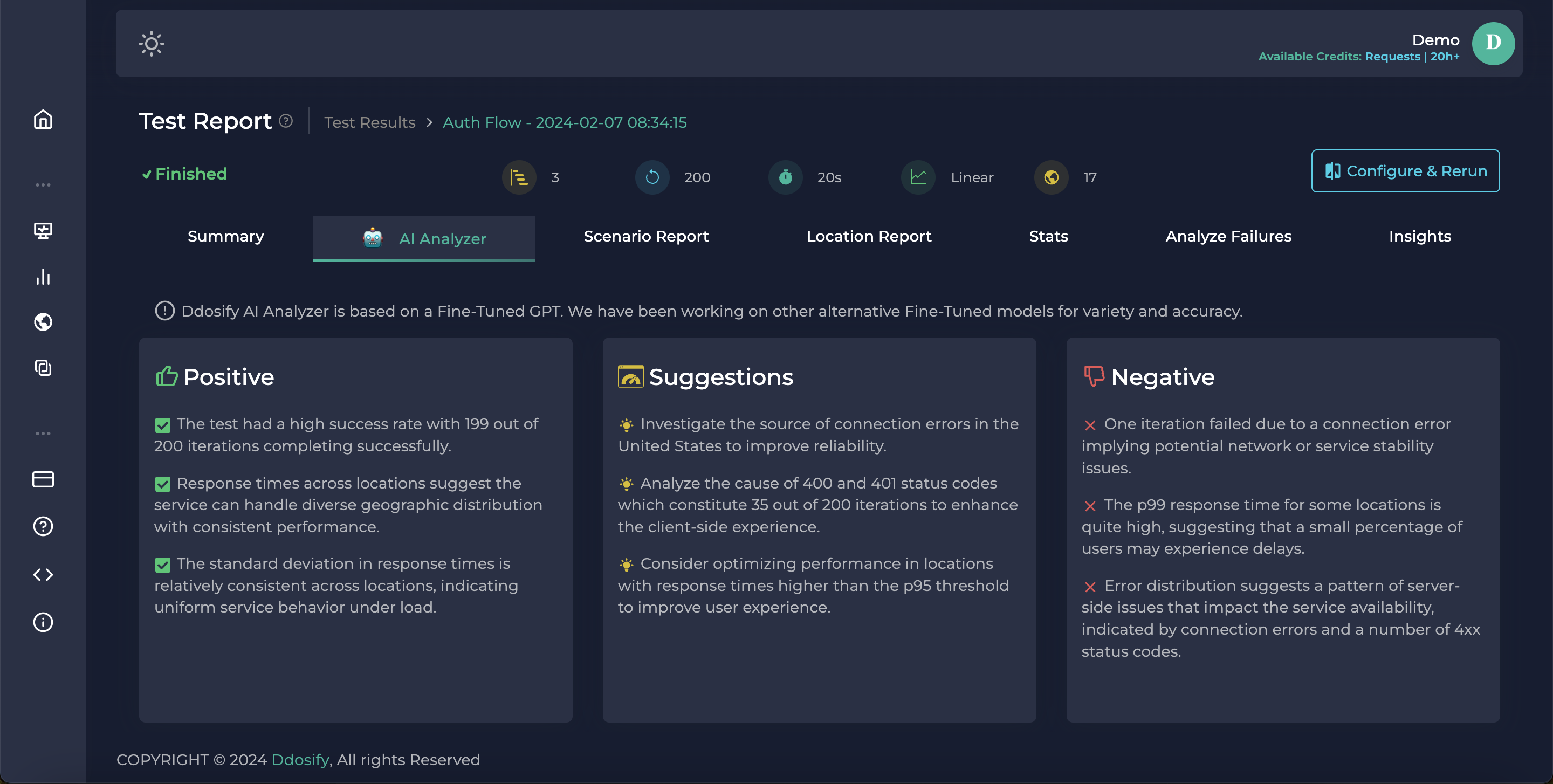The image size is (1553, 784).
Task: Toggle light mode with the sun icon
Action: click(x=152, y=43)
